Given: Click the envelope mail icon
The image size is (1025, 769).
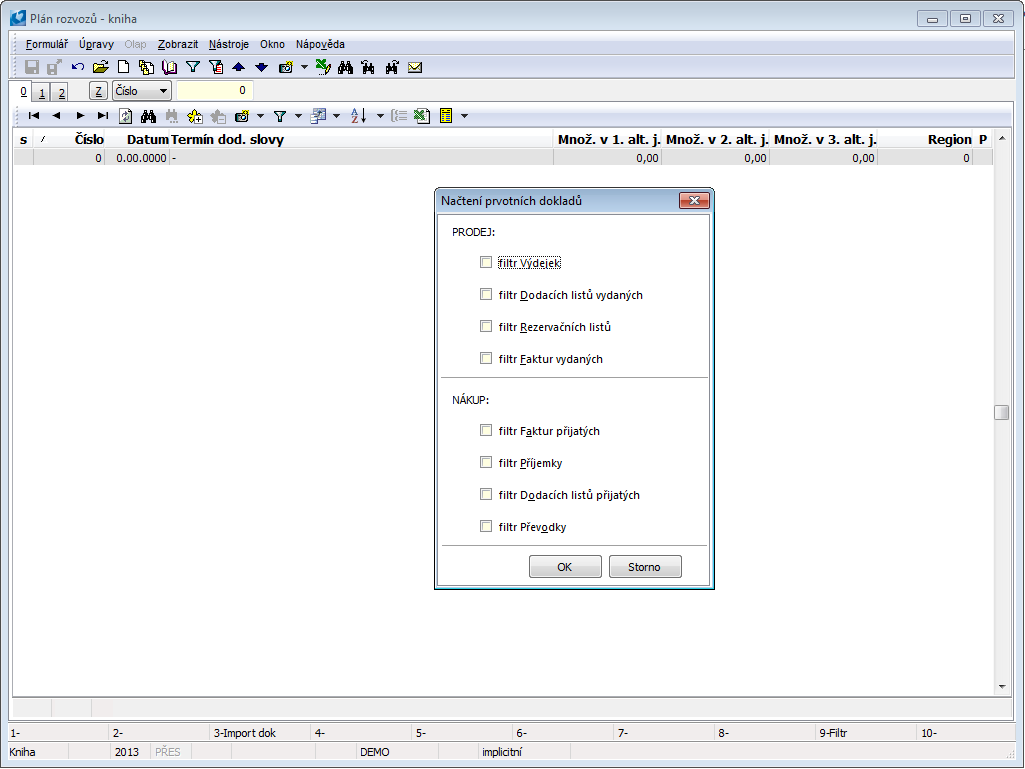Looking at the screenshot, I should coord(415,67).
